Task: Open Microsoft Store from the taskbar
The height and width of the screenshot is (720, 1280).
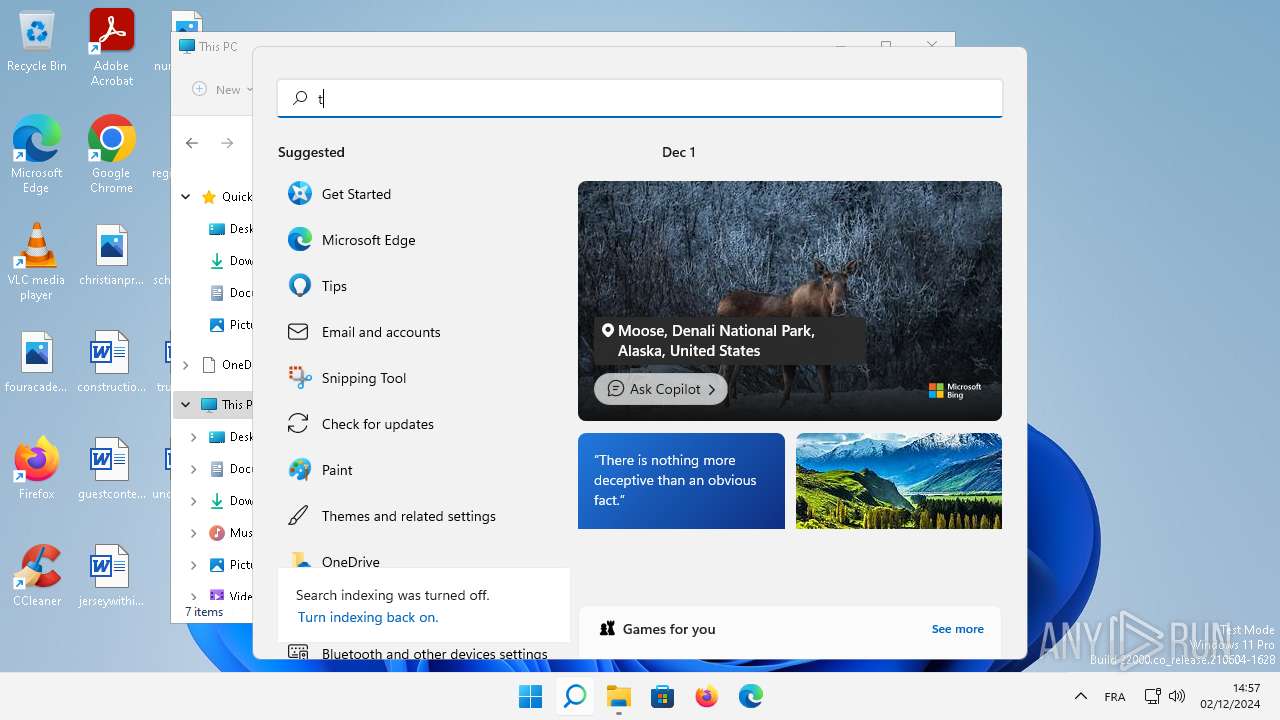Action: (x=663, y=696)
